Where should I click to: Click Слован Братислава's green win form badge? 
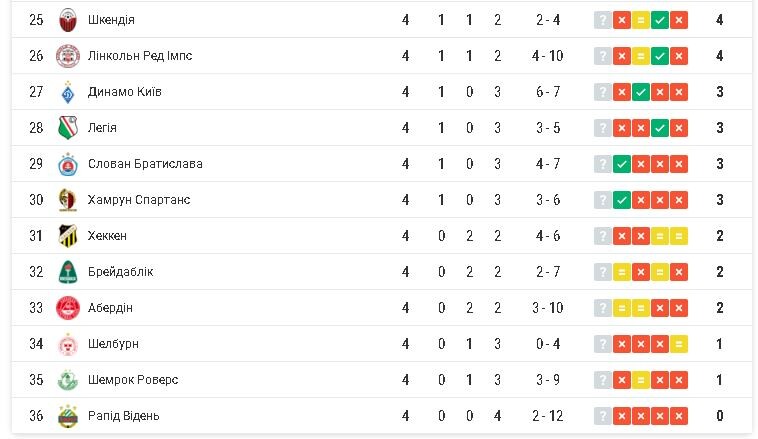[x=622, y=164]
